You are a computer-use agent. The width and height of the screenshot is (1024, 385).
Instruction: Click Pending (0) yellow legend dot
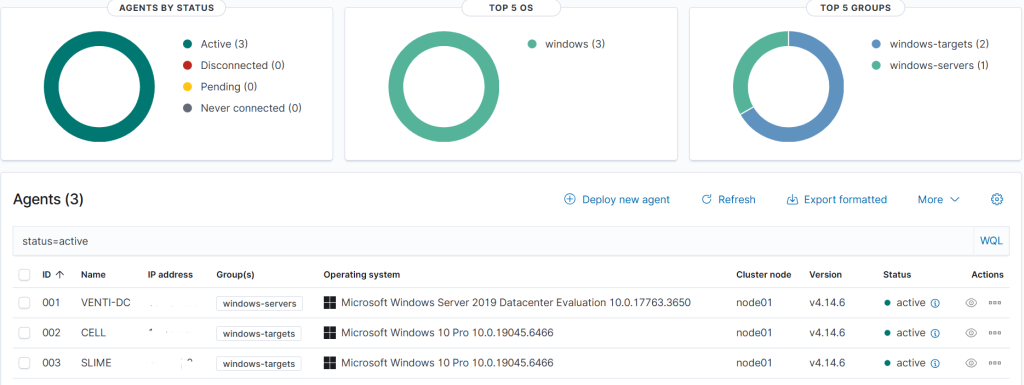point(187,87)
